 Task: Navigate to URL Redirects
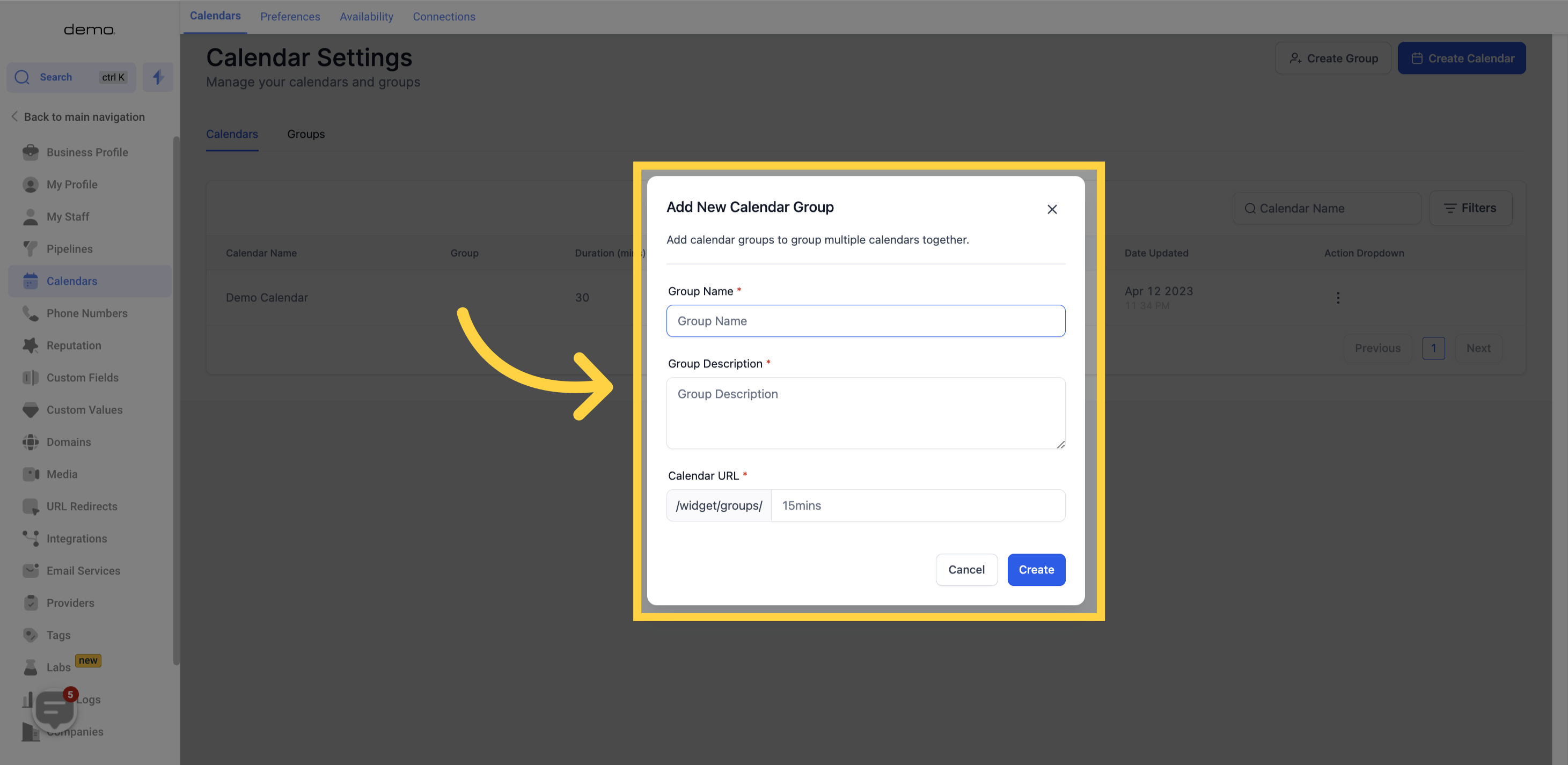pos(82,506)
